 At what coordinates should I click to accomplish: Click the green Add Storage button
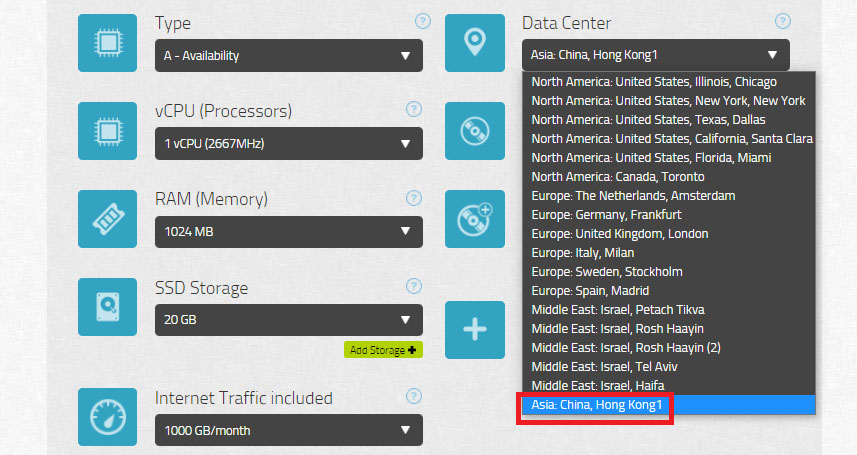pyautogui.click(x=383, y=350)
